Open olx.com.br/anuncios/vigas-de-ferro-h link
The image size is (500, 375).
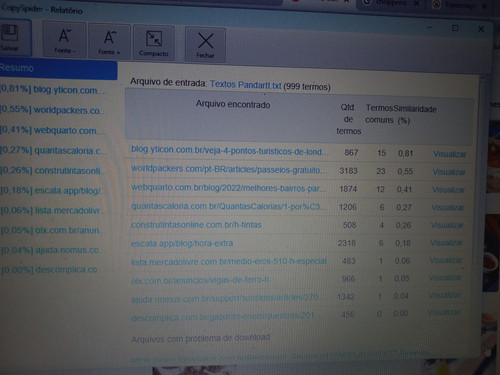(200, 280)
